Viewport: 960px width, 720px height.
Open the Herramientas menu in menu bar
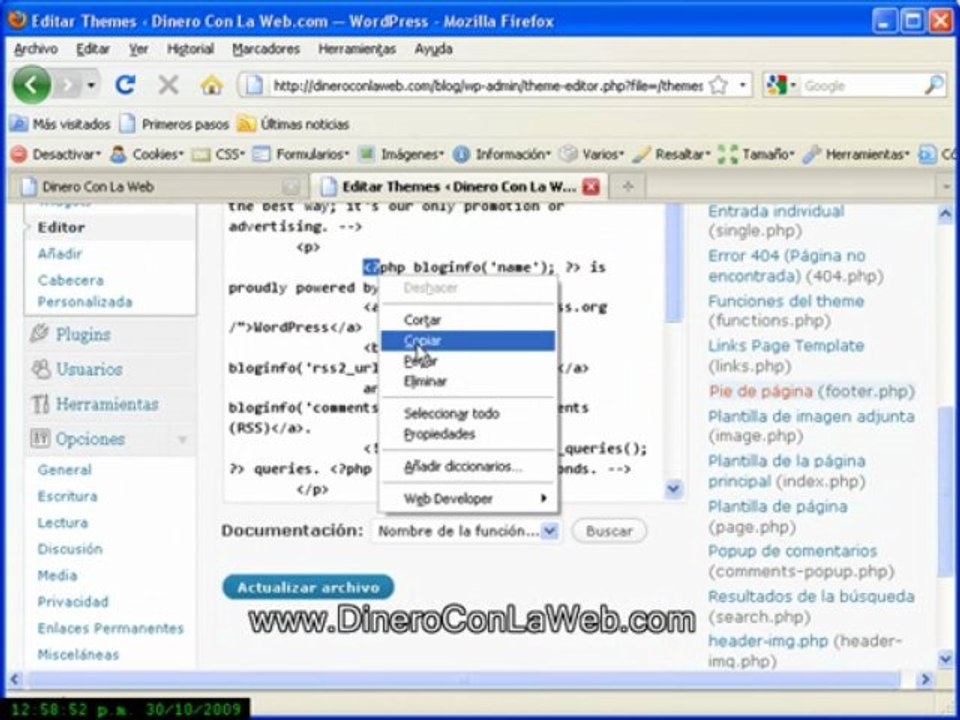coord(357,49)
